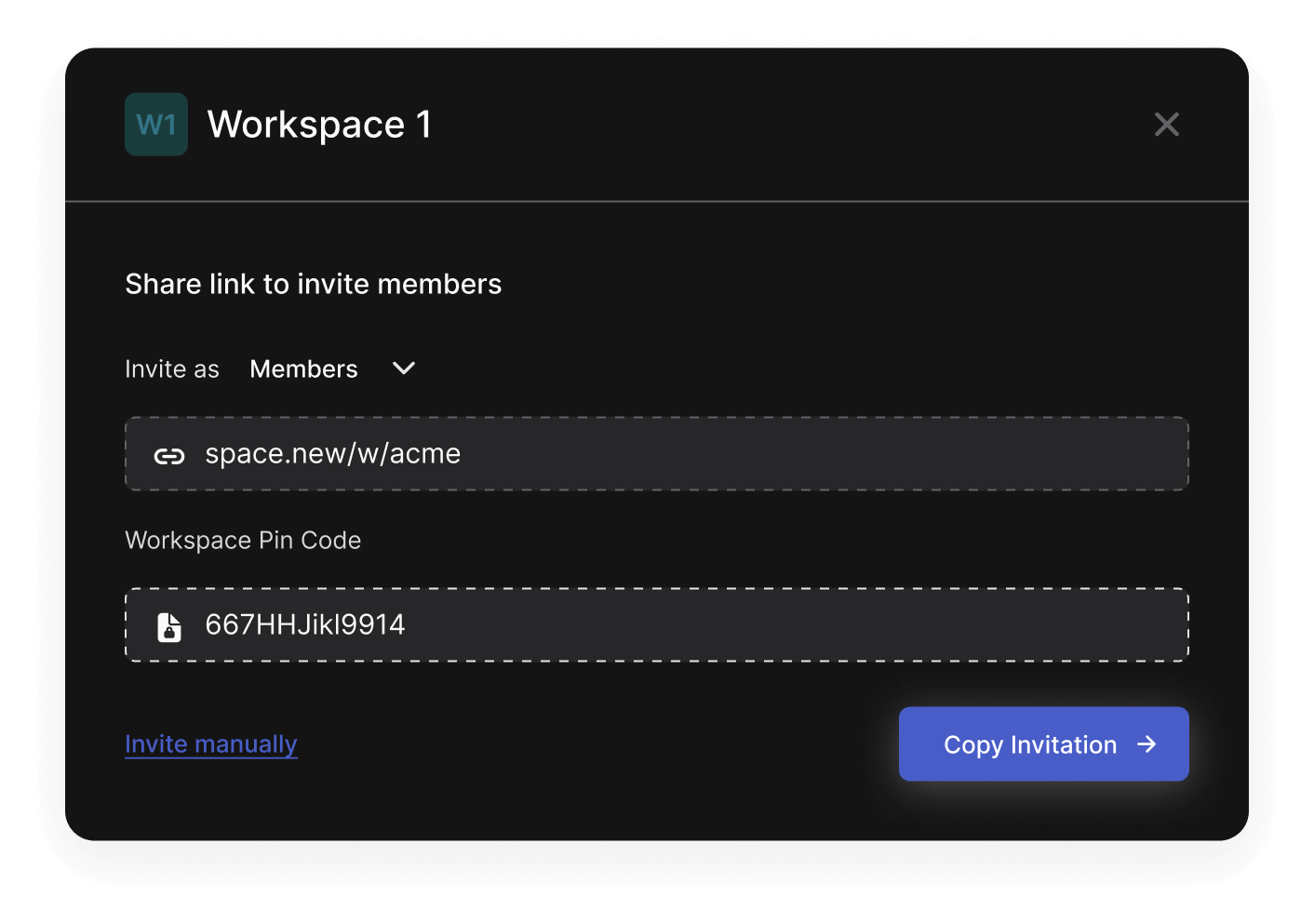Image resolution: width=1314 pixels, height=924 pixels.
Task: Select the space.new/w/acme link text
Action: (332, 454)
